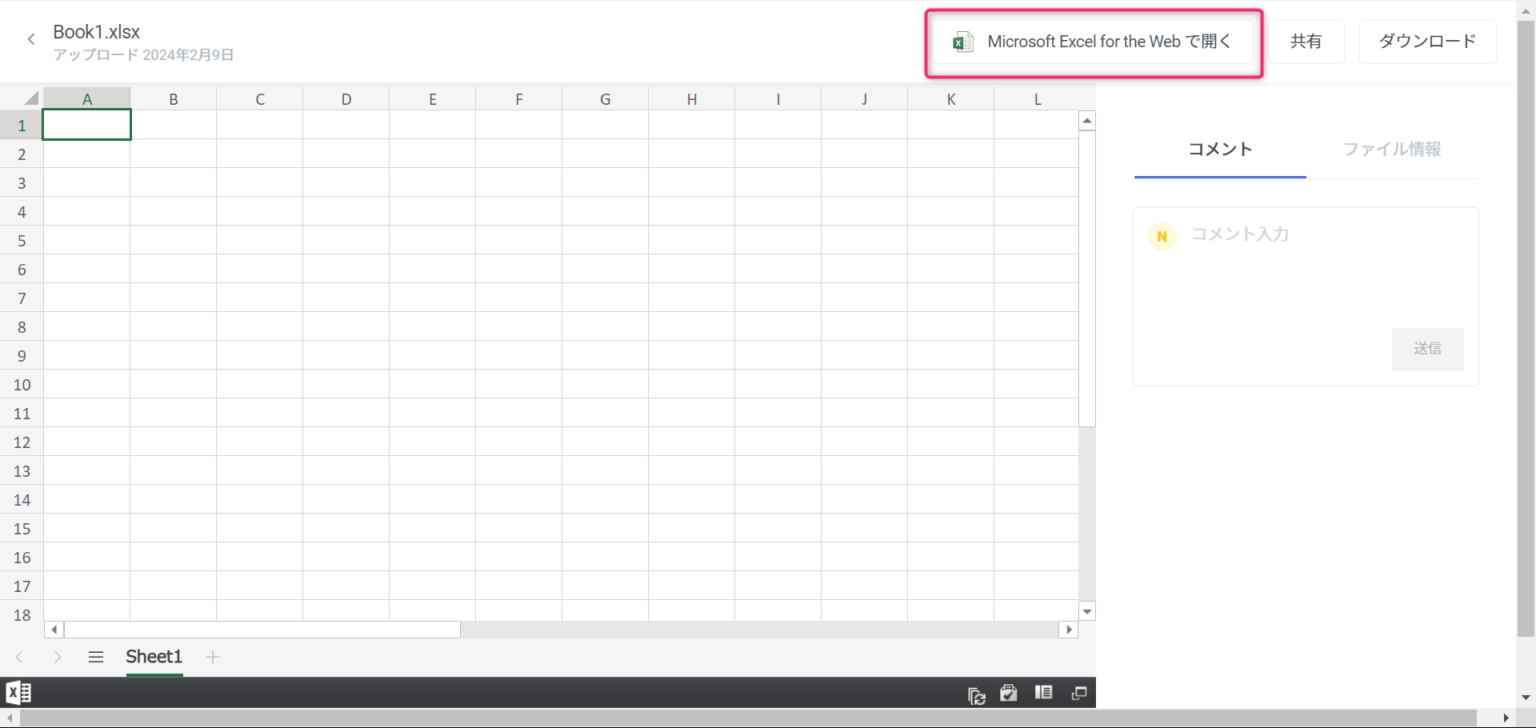The image size is (1536, 728).
Task: Click the 共有 button
Action: (x=1307, y=41)
